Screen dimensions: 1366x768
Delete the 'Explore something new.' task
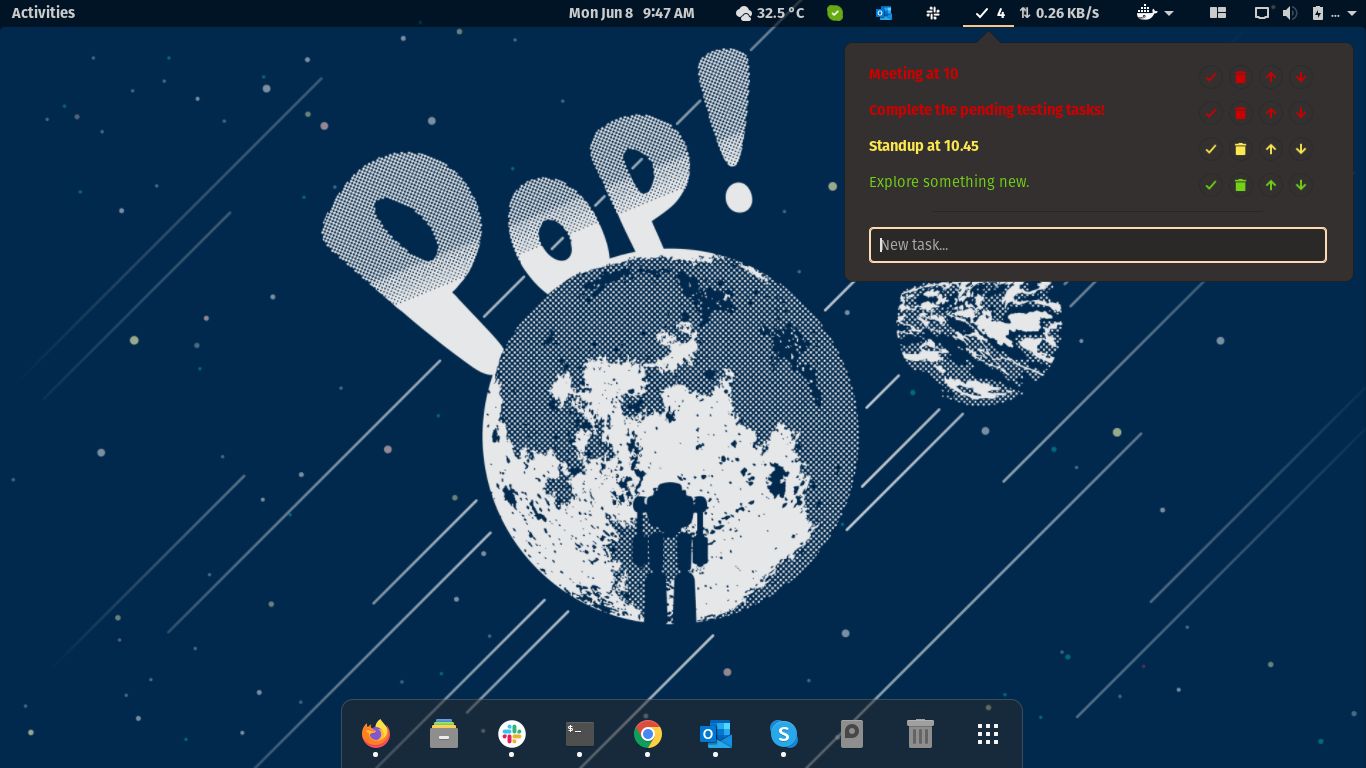[1240, 185]
